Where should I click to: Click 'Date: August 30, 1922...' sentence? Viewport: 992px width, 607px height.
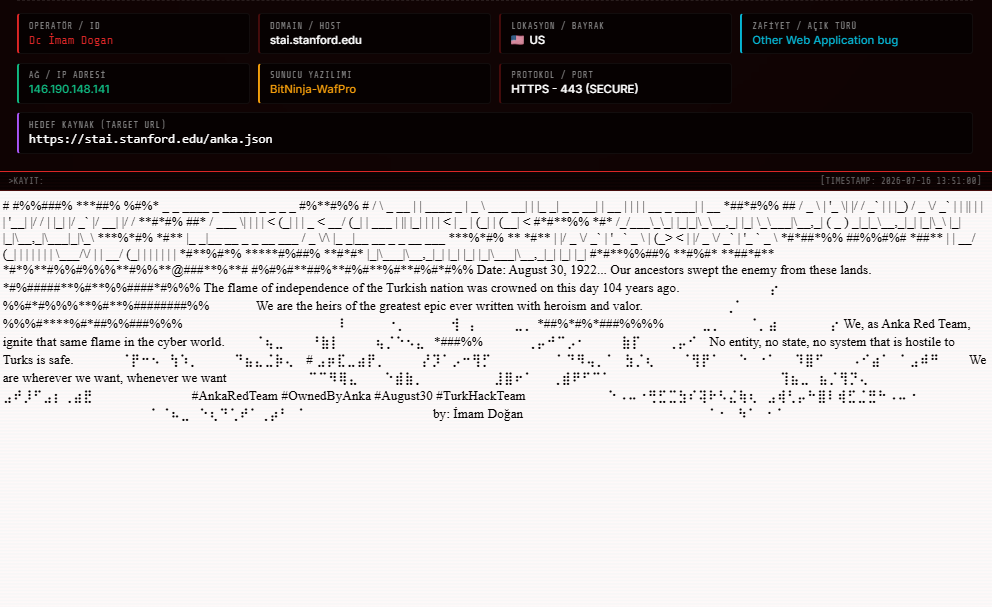coord(674,270)
